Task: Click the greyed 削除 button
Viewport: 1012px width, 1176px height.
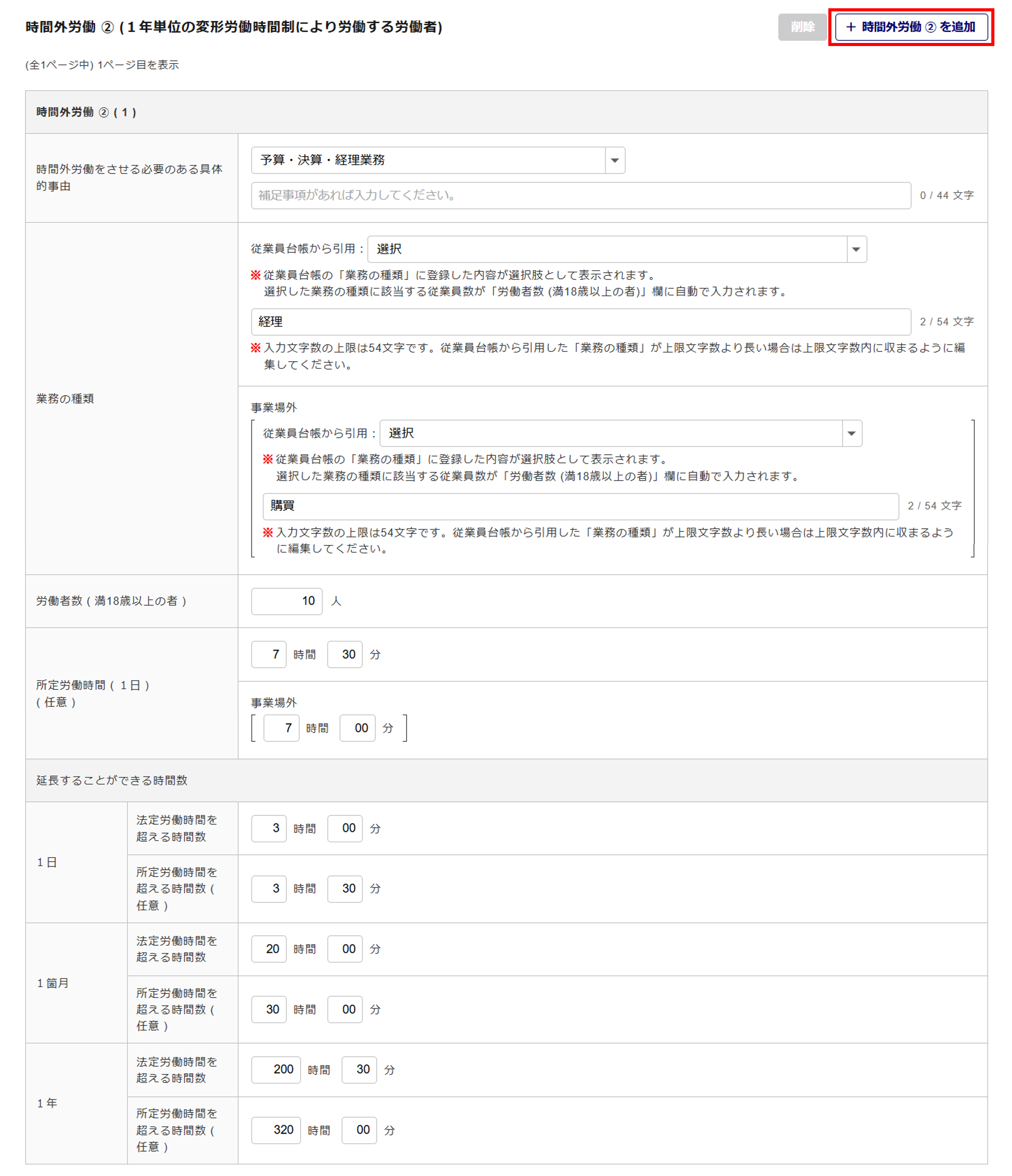Action: (x=801, y=27)
